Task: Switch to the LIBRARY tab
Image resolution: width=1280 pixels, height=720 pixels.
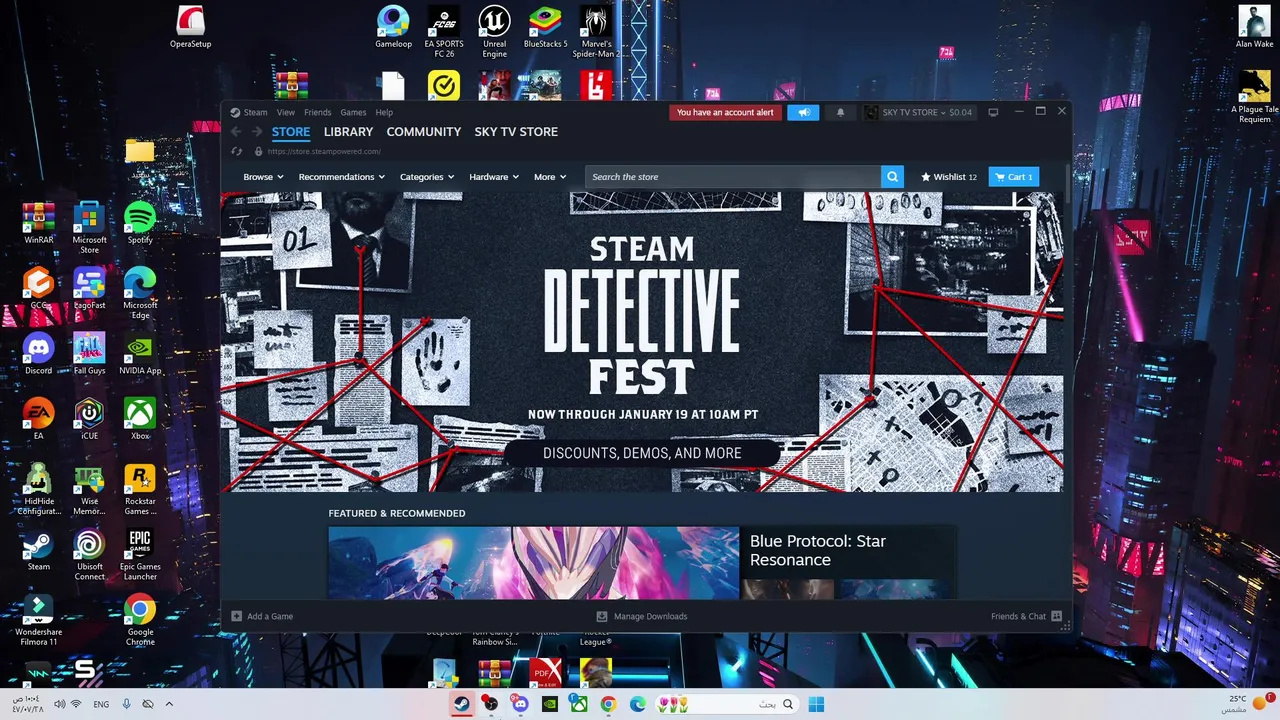Action: point(348,132)
